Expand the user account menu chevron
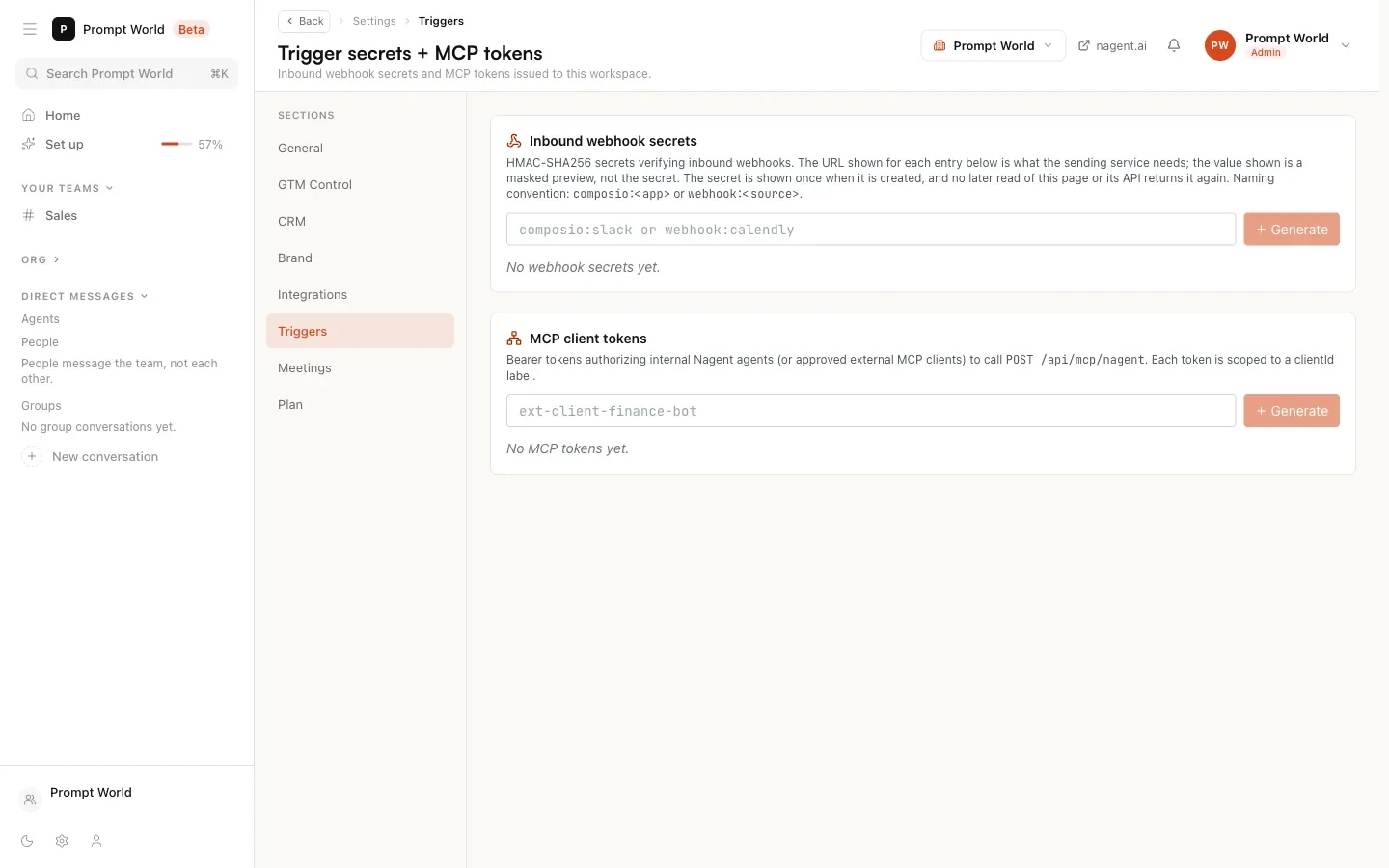This screenshot has width=1389, height=868. point(1346,45)
